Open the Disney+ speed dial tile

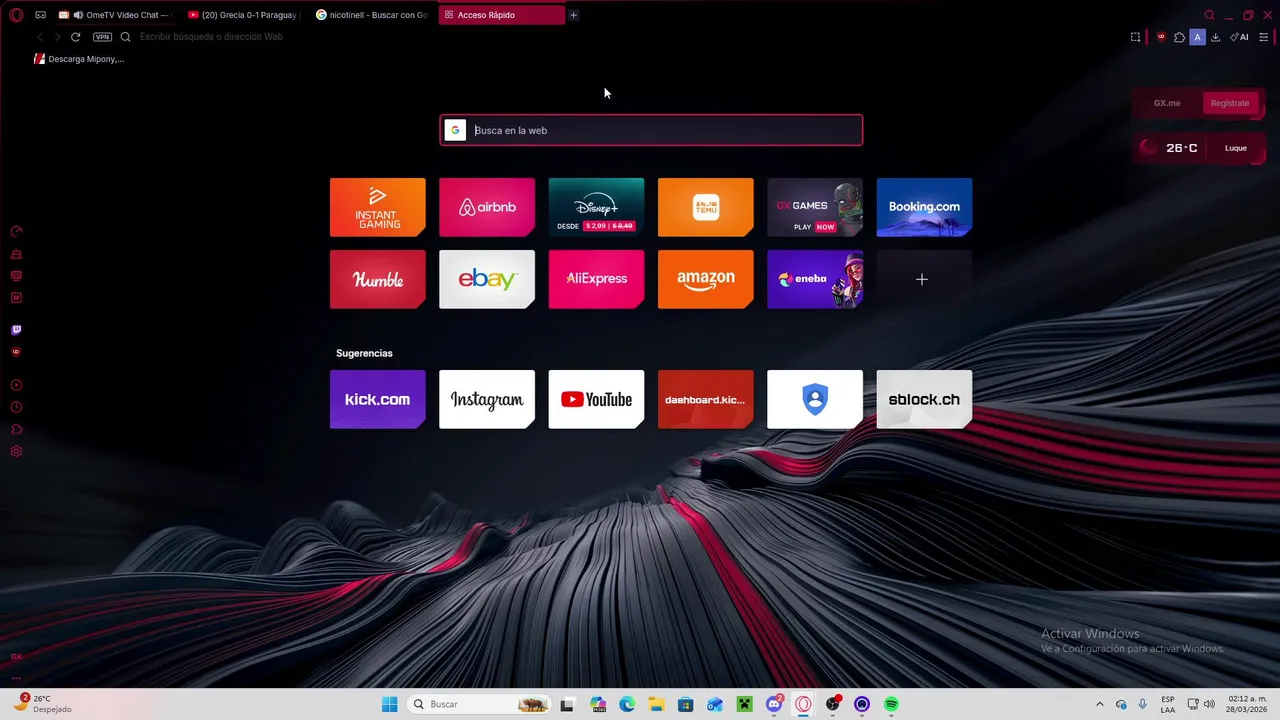point(596,207)
